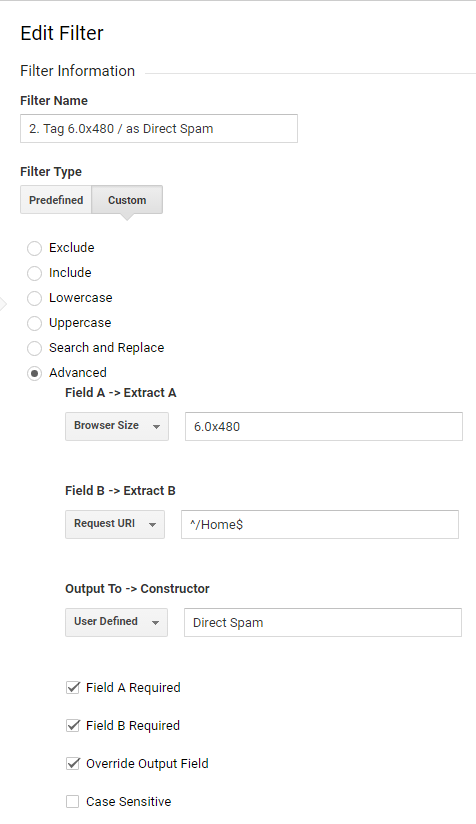Choose the Lowercase radio option
Image resolution: width=476 pixels, height=824 pixels.
coord(35,298)
